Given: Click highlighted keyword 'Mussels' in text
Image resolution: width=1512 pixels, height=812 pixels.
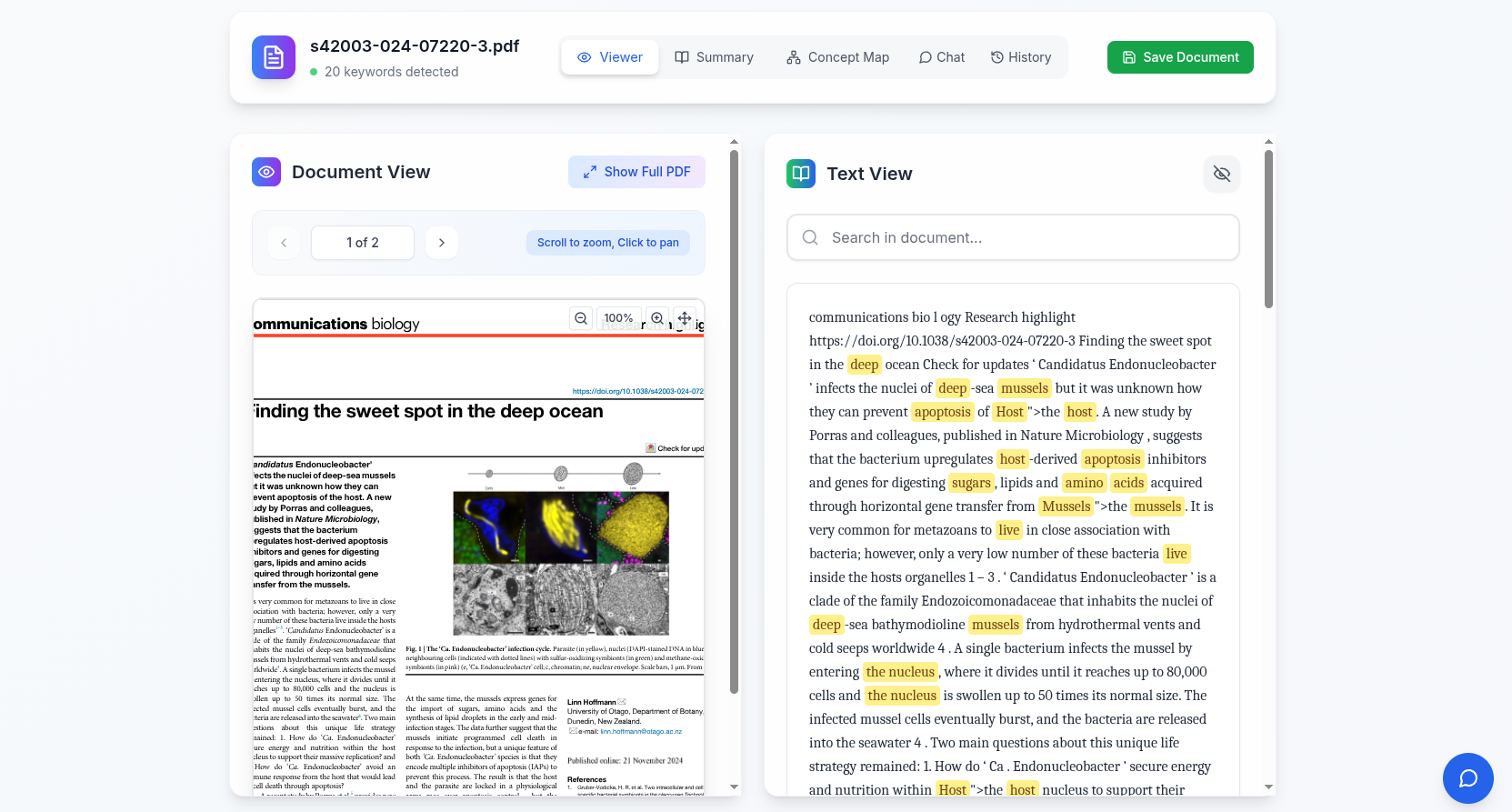Looking at the screenshot, I should [1066, 506].
